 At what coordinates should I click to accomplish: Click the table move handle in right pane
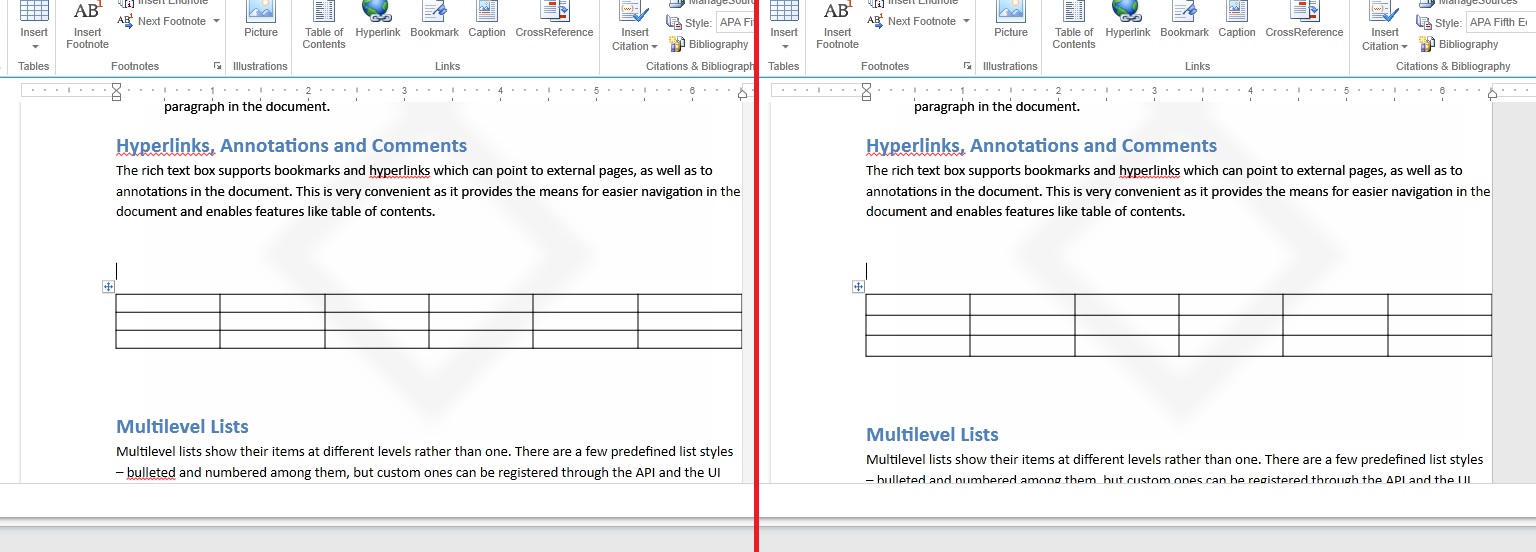click(x=858, y=287)
